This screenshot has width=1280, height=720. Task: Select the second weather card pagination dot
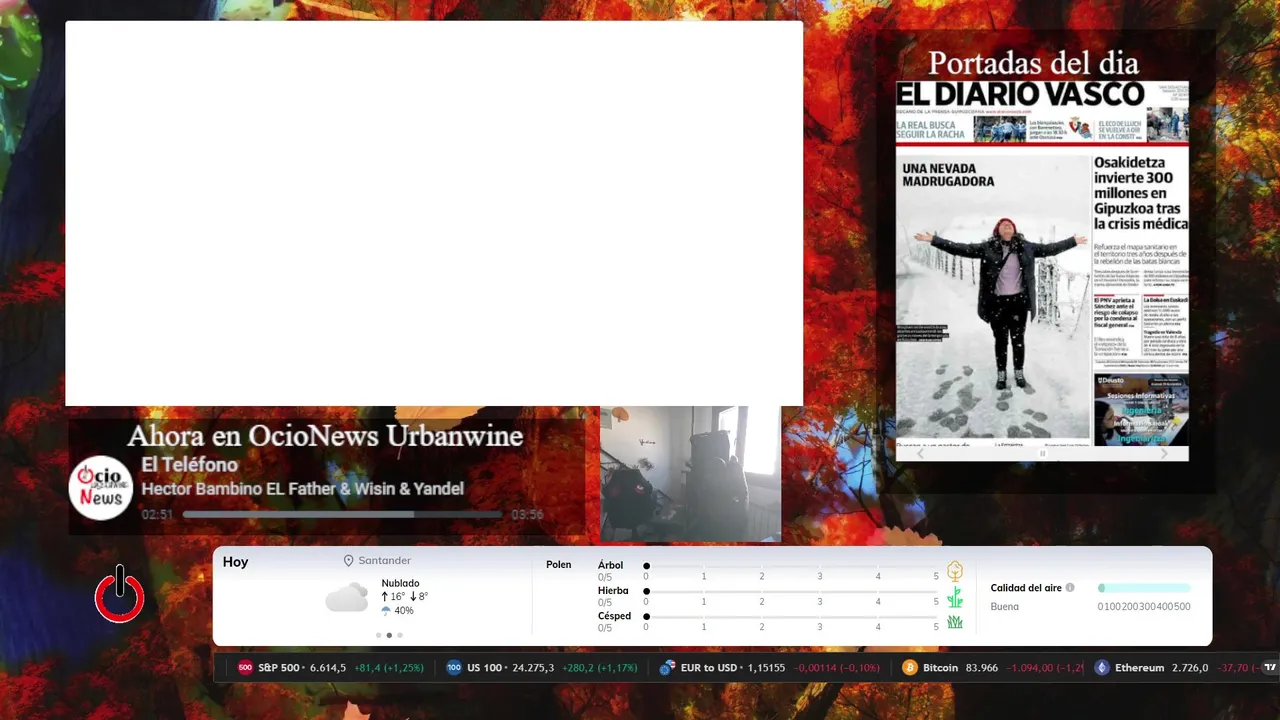click(389, 635)
